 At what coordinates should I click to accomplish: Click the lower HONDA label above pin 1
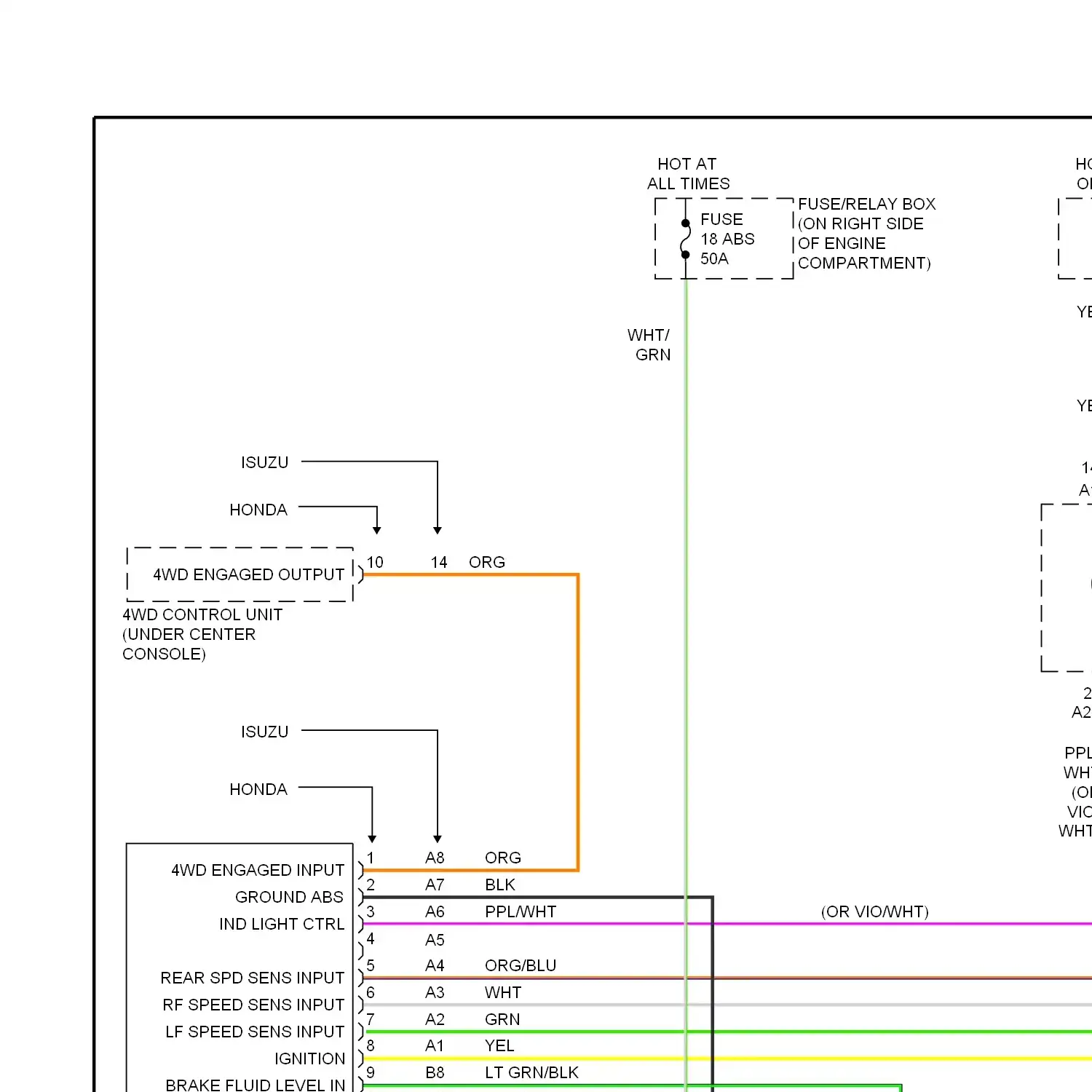(258, 789)
